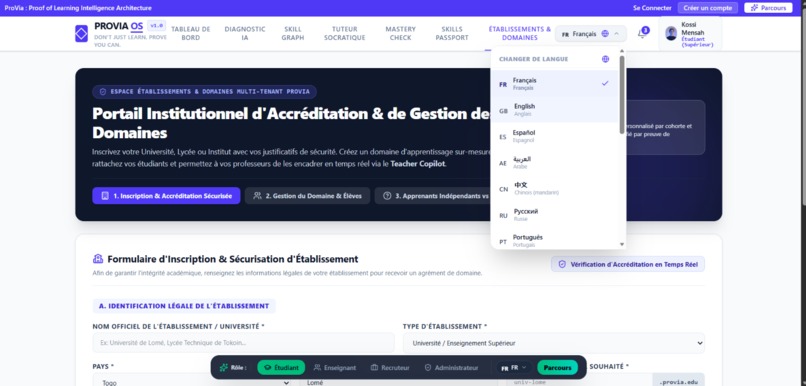Viewport: 806px width, 386px height.
Task: Click shield icon in Espace Établissements badge
Action: tap(103, 92)
